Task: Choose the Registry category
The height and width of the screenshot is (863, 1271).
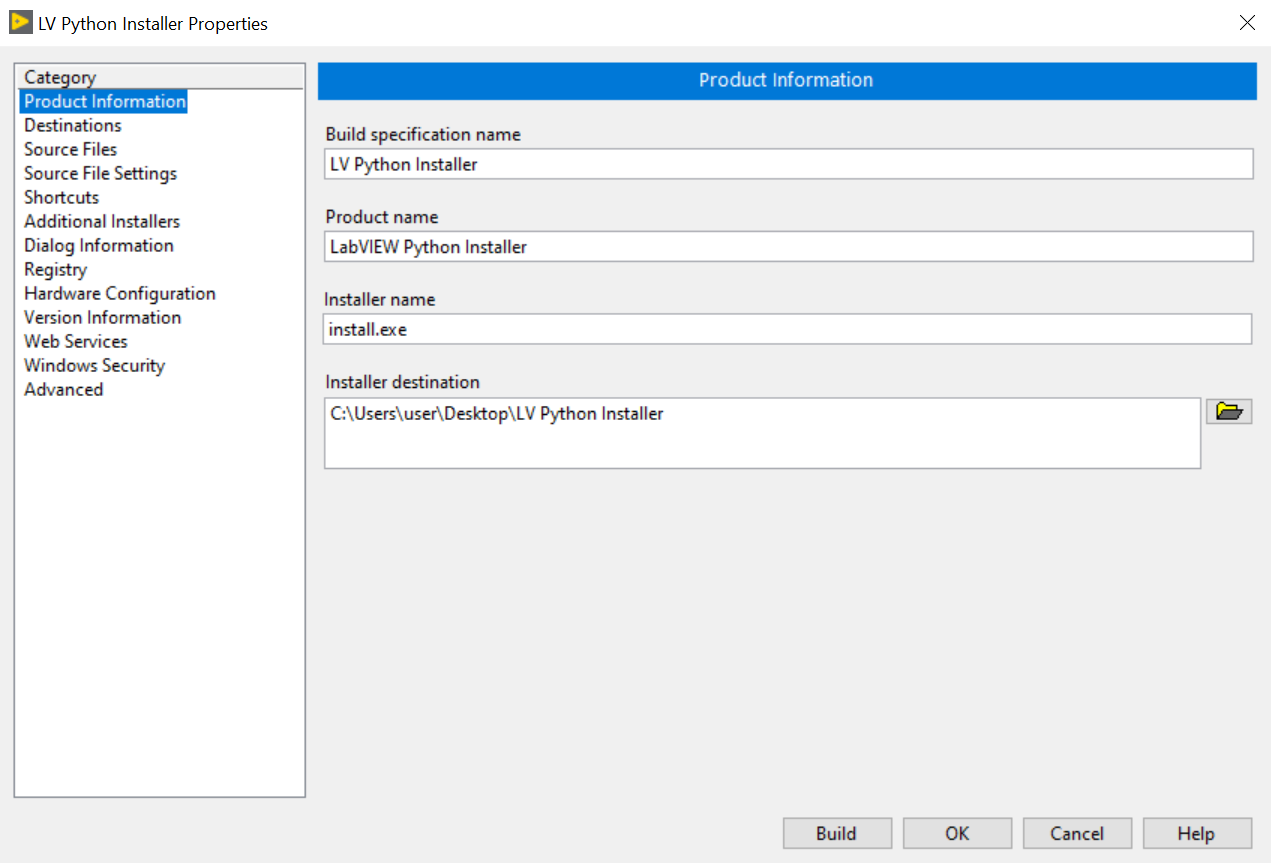Action: click(56, 269)
